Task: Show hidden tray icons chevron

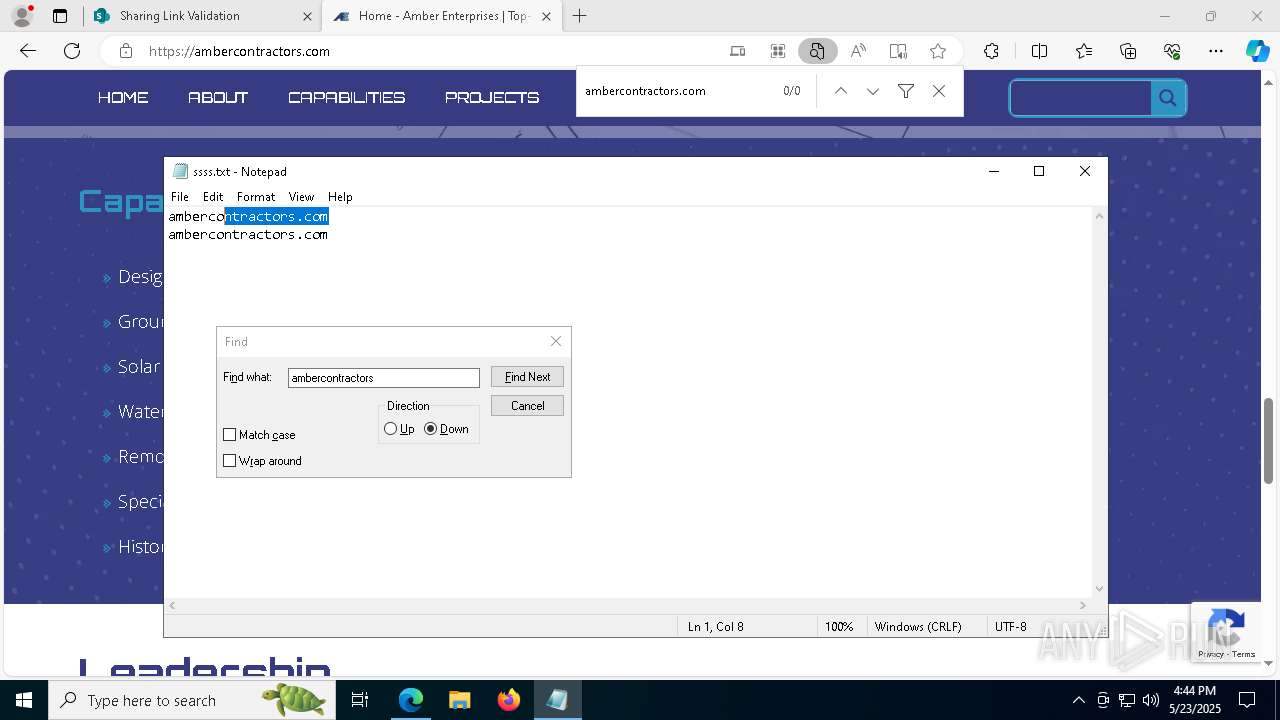Action: coord(1078,700)
